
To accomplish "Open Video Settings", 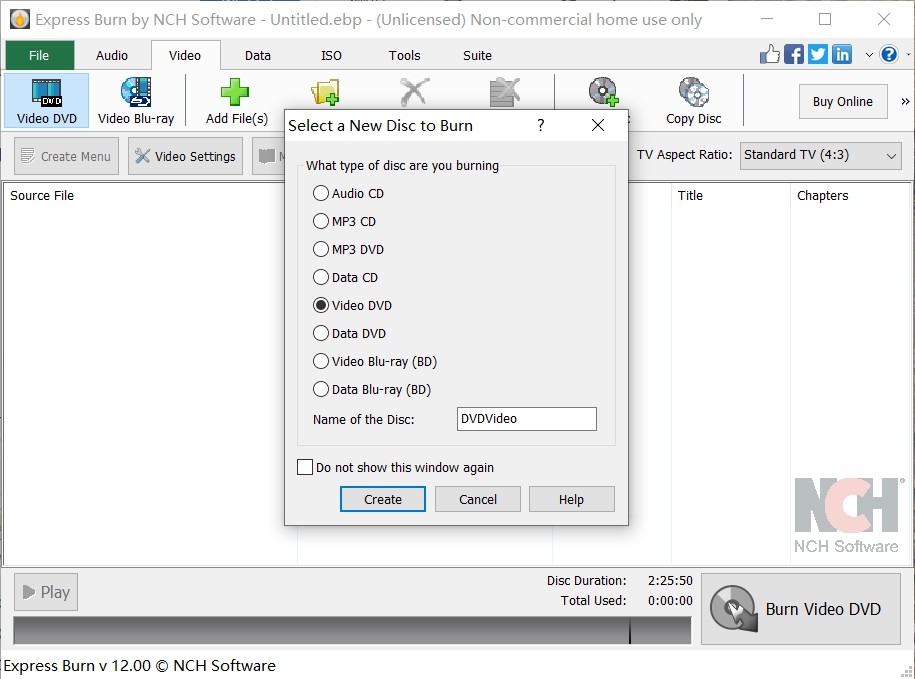I will [185, 156].
